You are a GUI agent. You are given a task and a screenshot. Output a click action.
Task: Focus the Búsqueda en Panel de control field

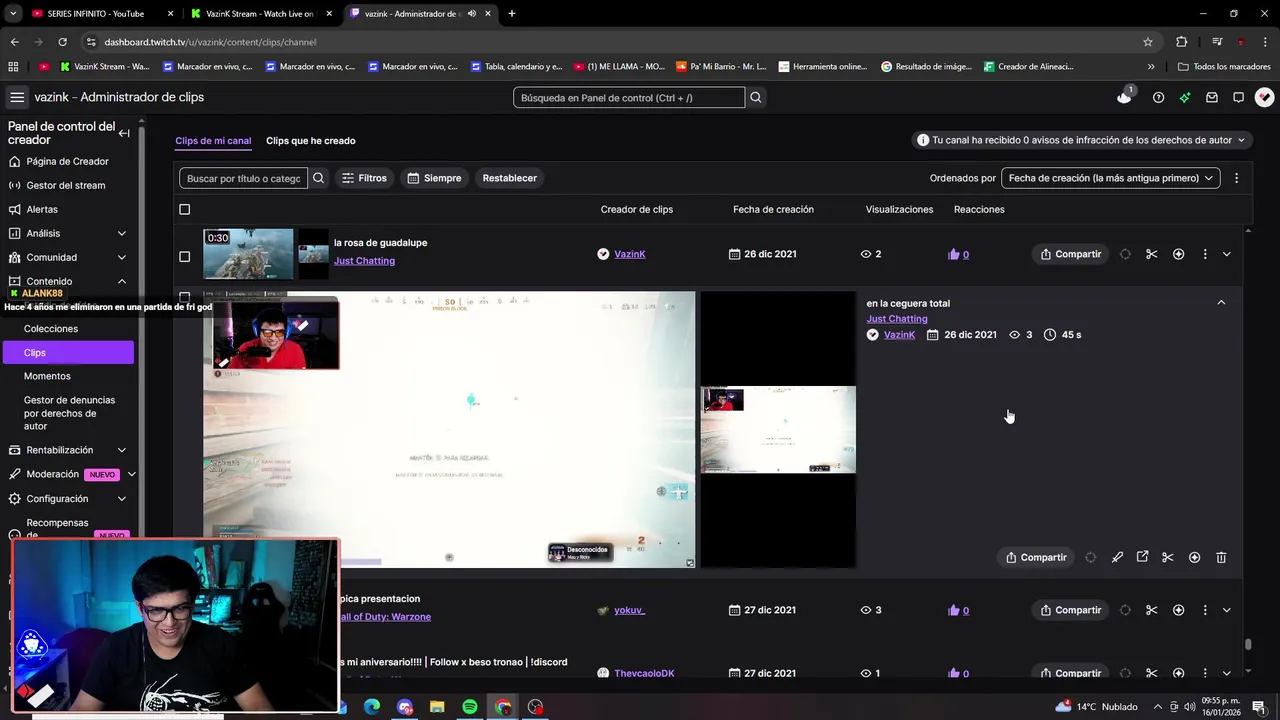(x=629, y=97)
